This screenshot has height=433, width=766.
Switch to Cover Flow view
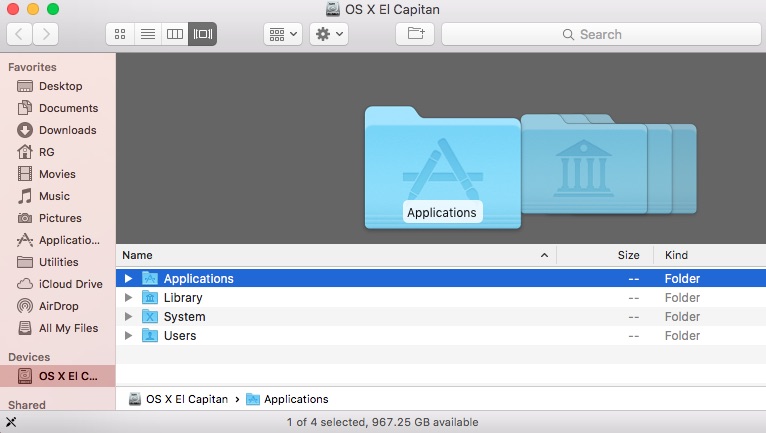(203, 34)
